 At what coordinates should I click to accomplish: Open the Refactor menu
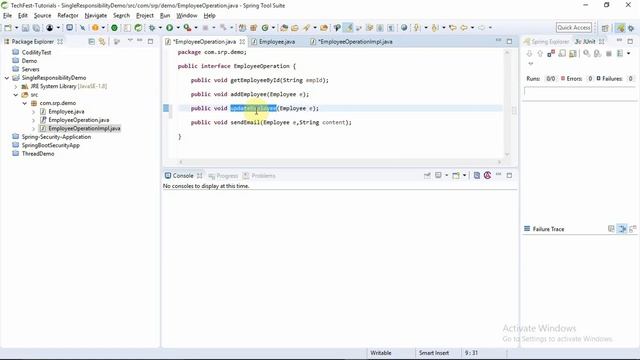coord(68,16)
